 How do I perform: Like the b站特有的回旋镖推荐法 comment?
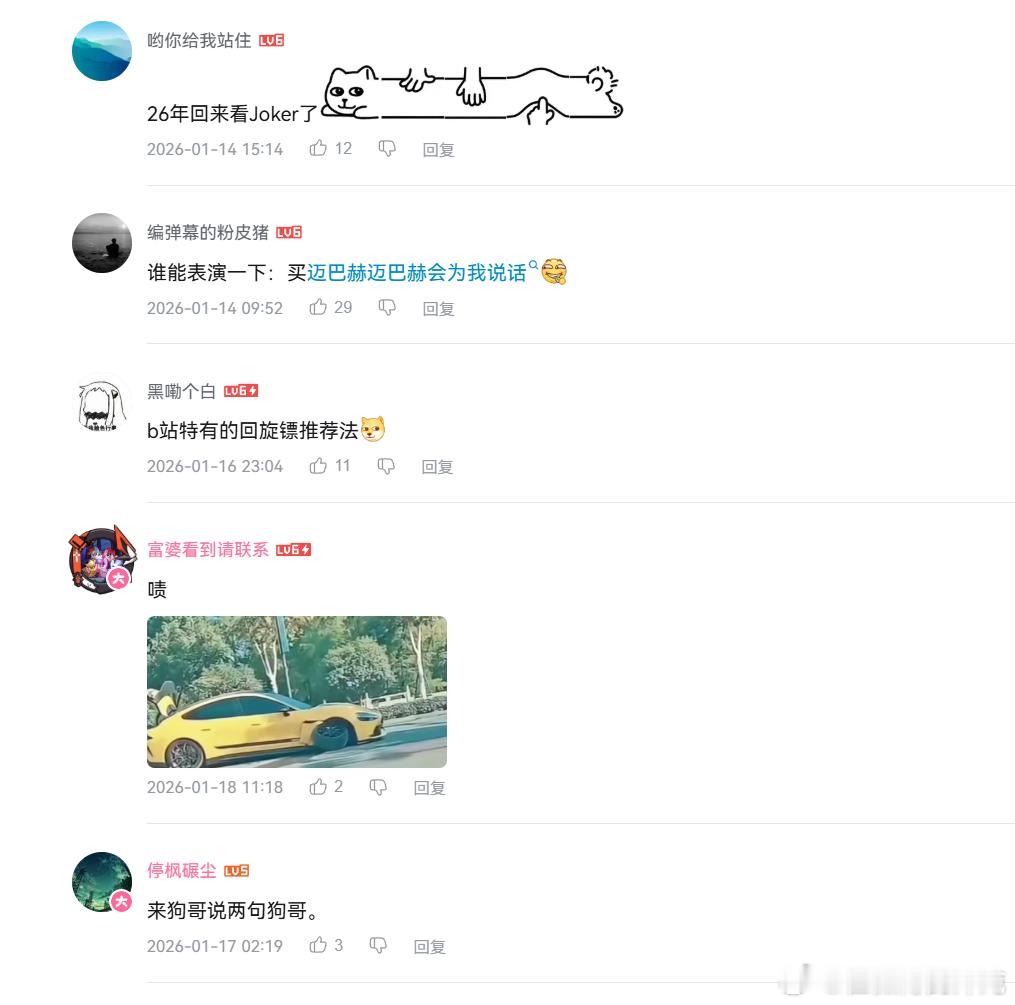[x=318, y=465]
